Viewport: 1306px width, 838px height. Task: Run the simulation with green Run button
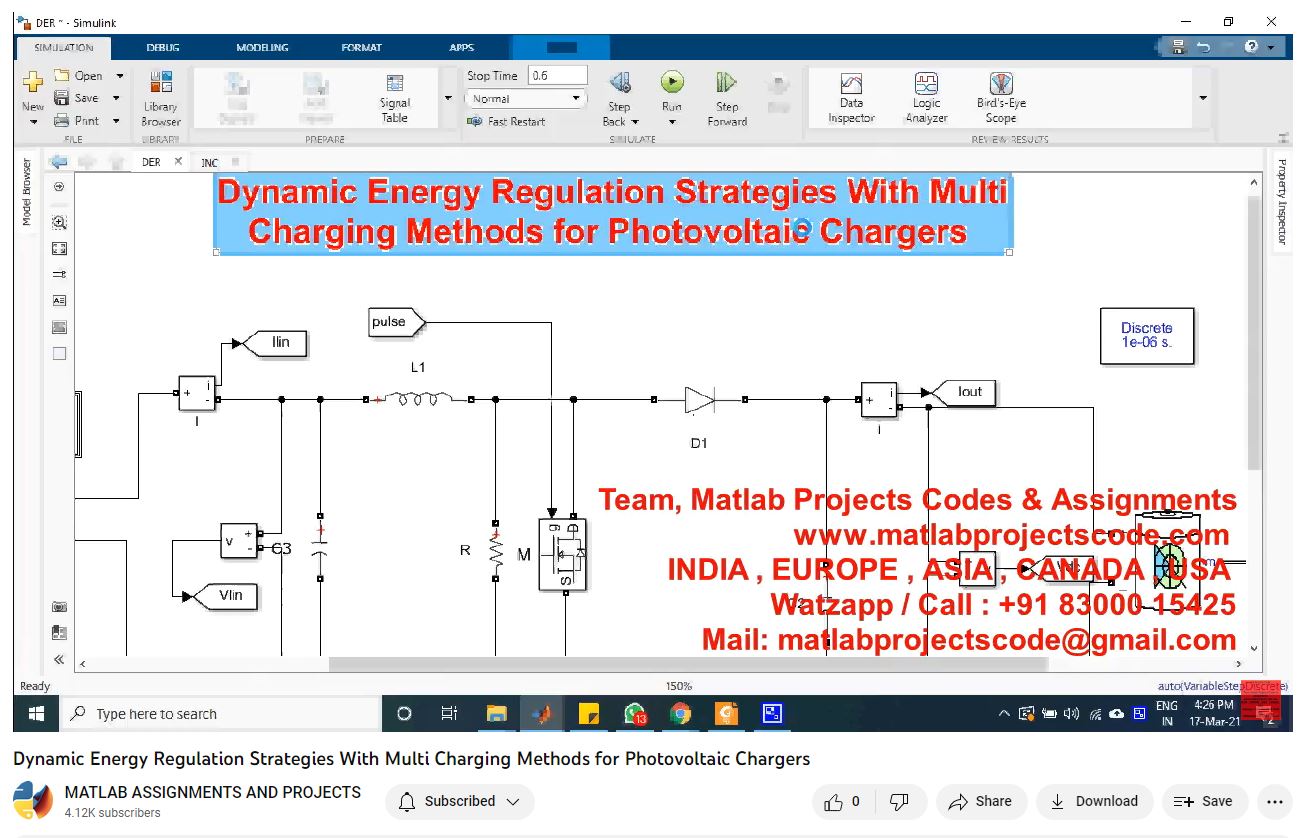click(x=672, y=83)
